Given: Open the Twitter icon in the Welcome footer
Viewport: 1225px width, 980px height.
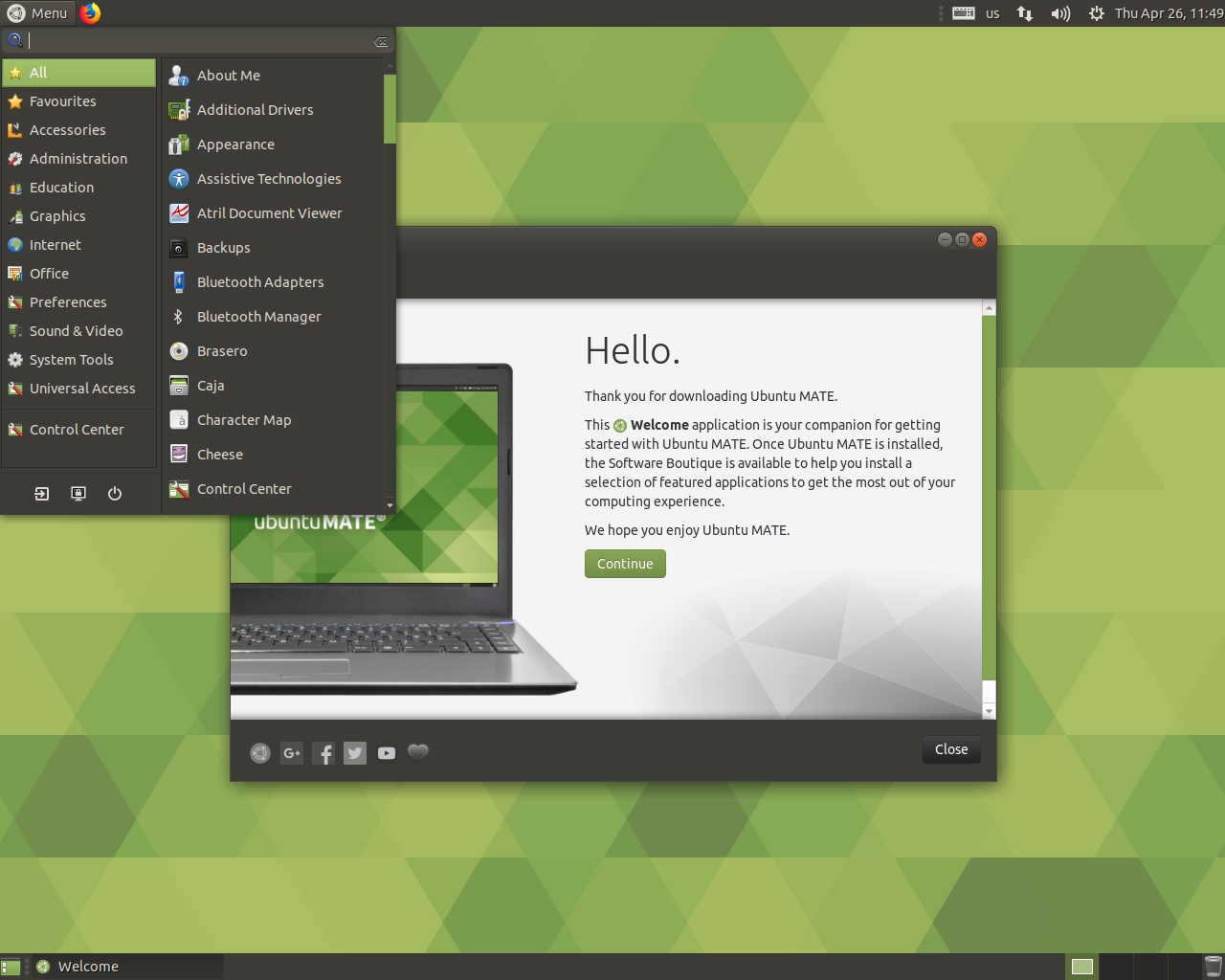Looking at the screenshot, I should point(355,753).
